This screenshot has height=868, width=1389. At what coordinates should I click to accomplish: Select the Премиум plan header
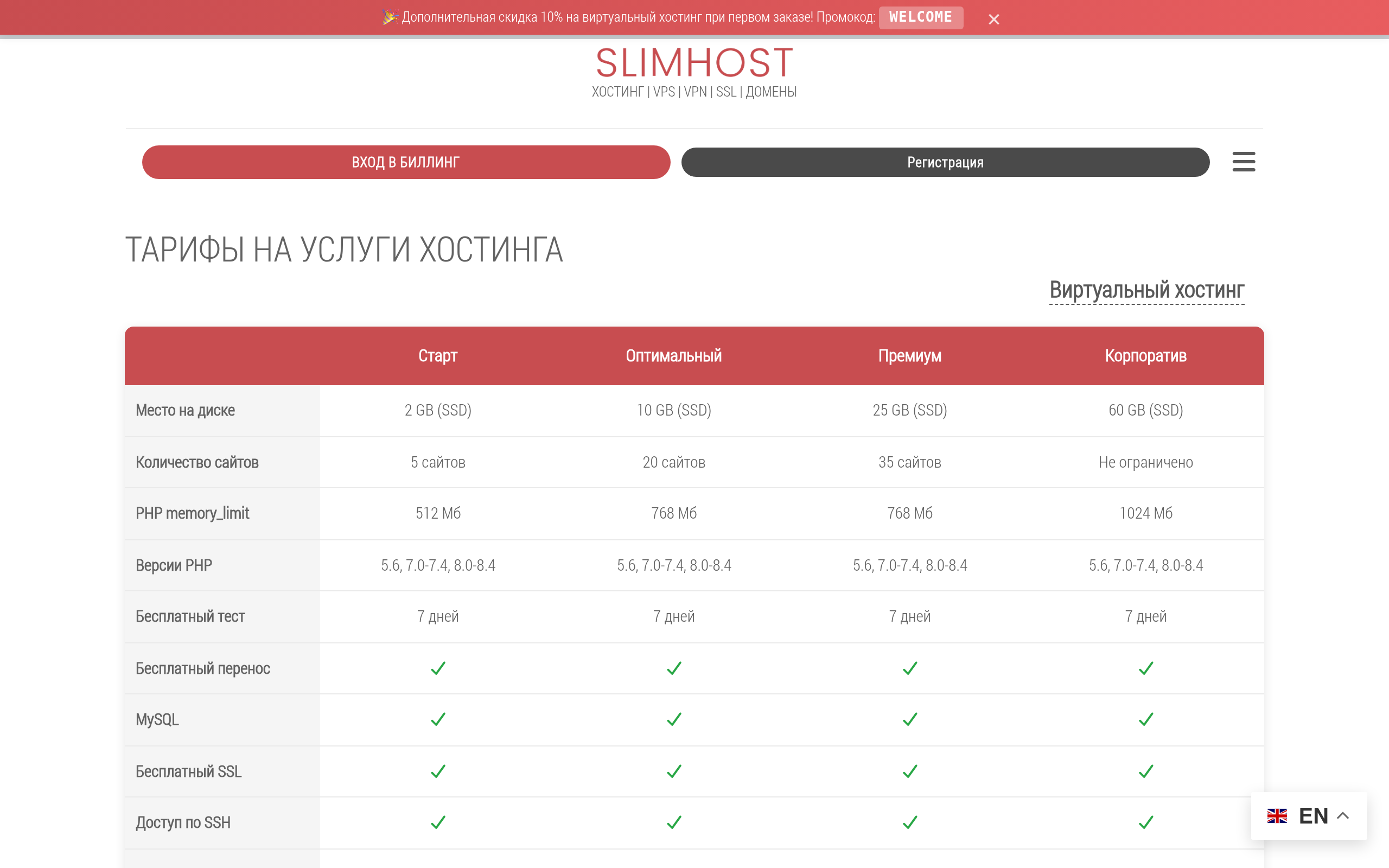pyautogui.click(x=910, y=356)
